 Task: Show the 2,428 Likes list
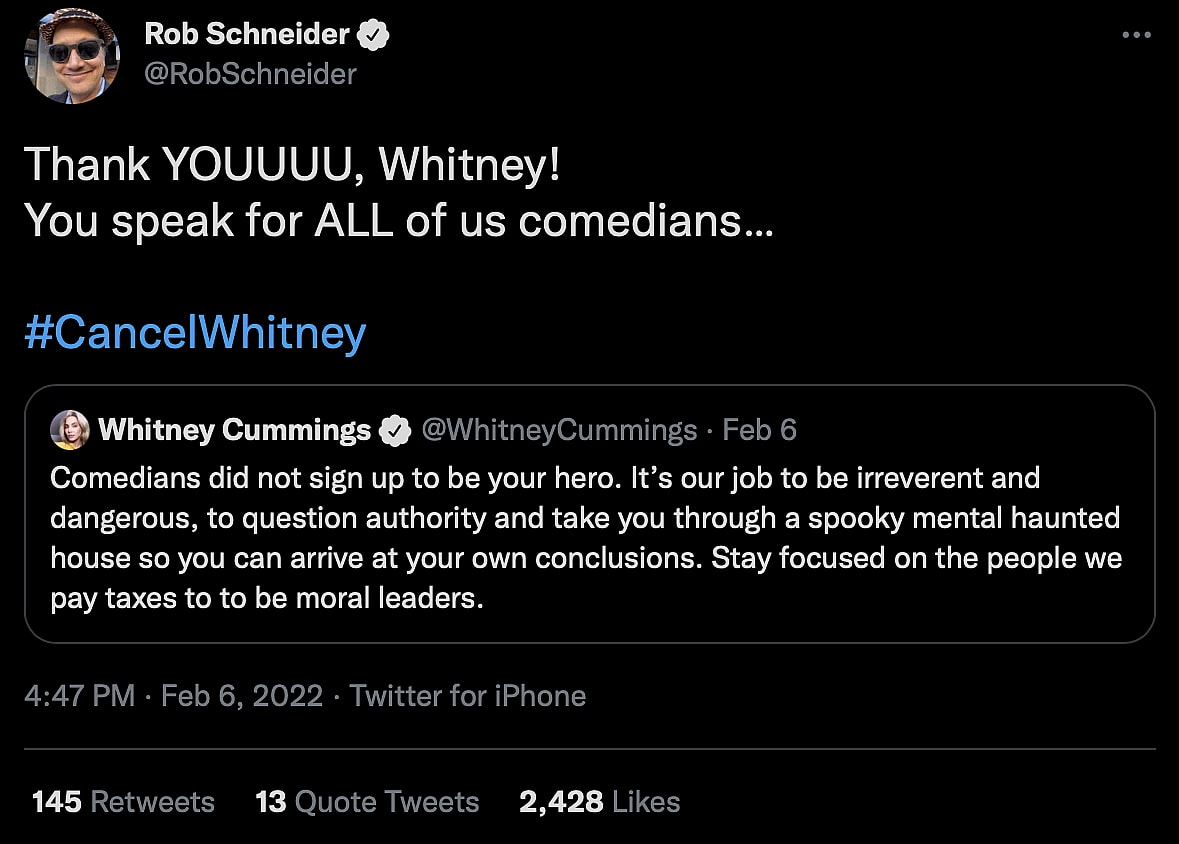coord(599,802)
